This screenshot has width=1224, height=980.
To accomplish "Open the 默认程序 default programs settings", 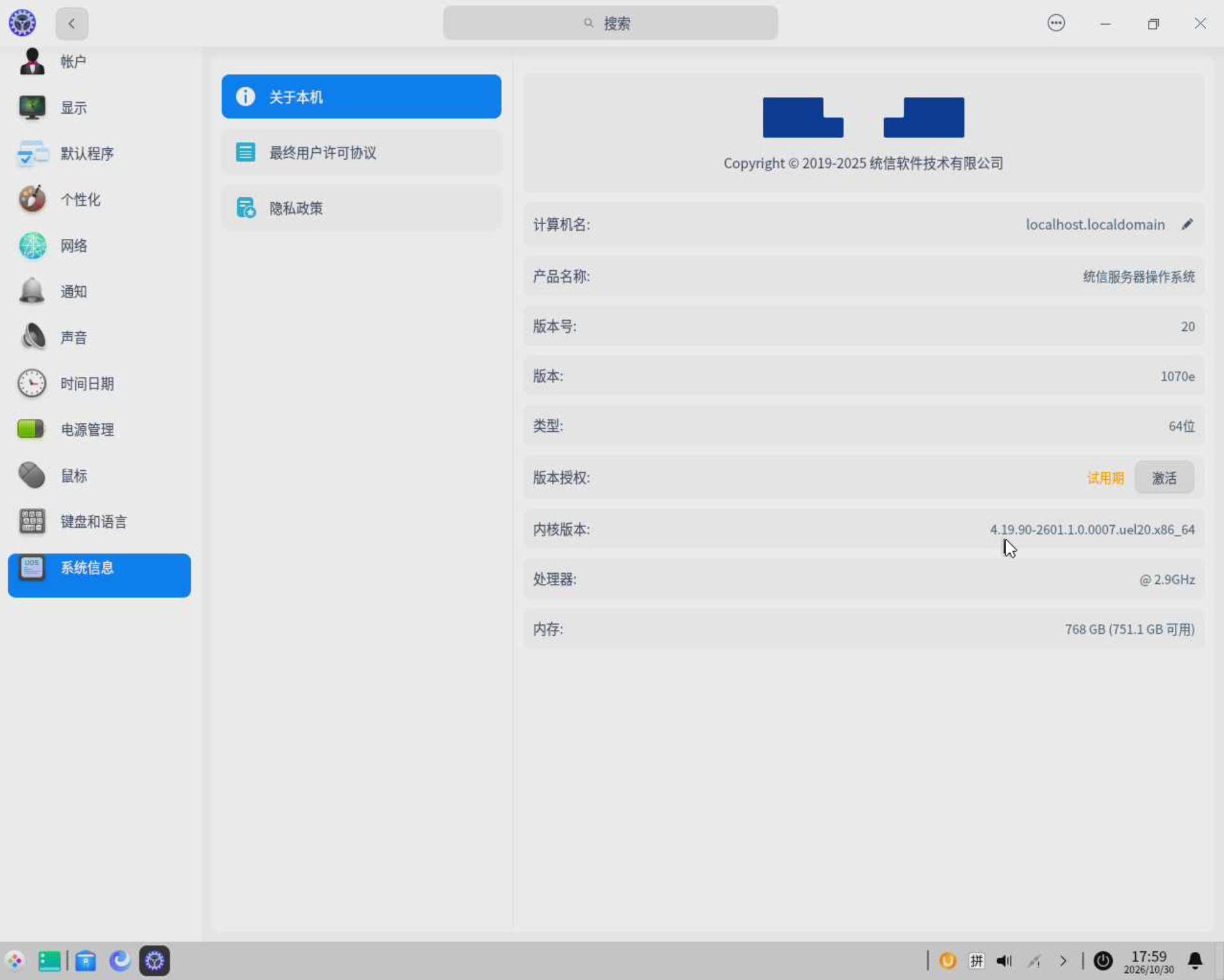I will 99,153.
